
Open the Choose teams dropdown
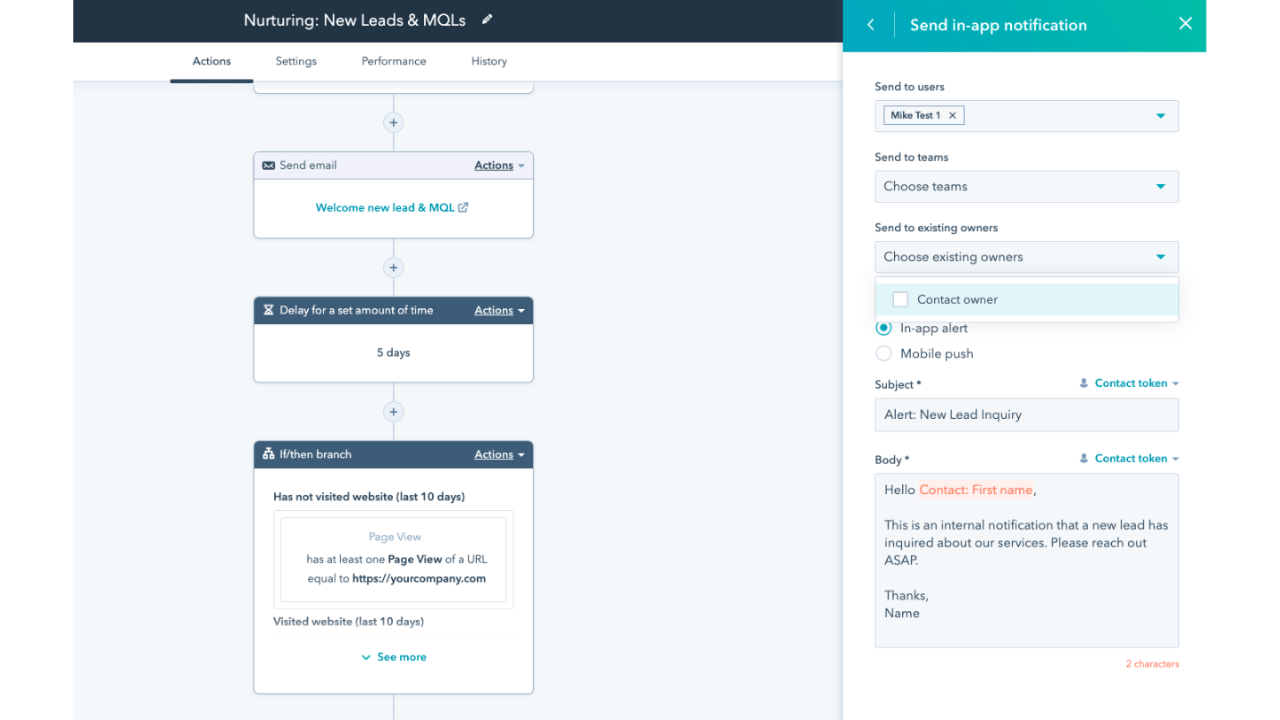point(1026,187)
